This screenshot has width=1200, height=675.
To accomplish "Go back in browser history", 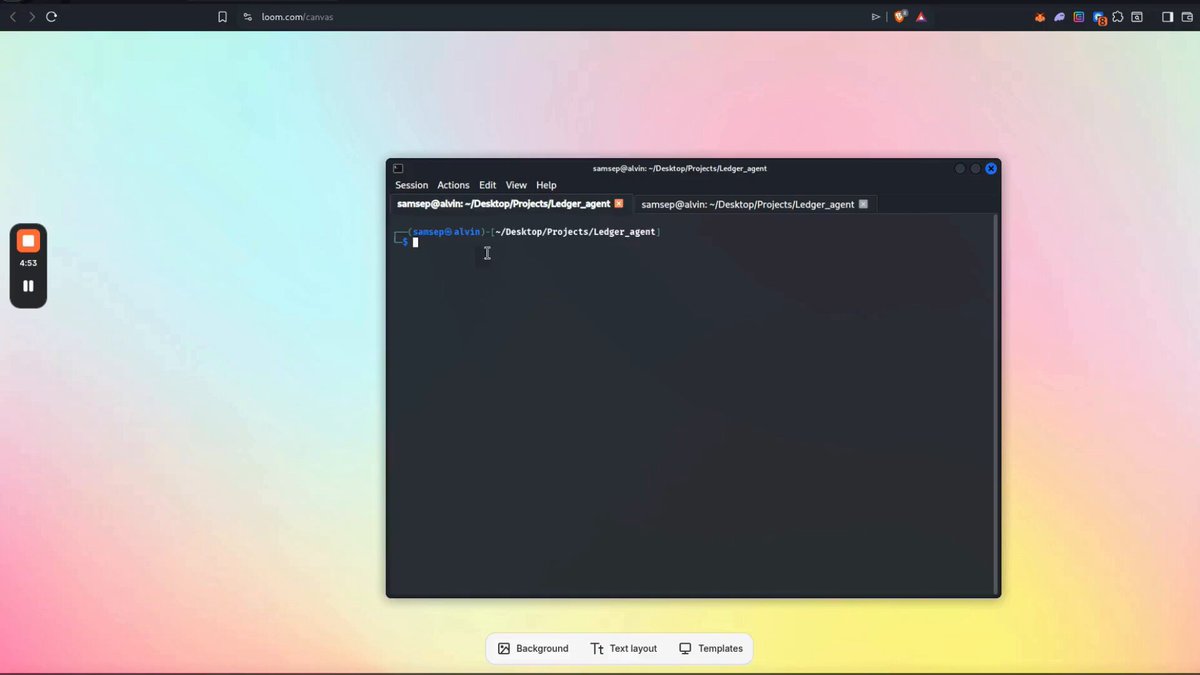I will point(13,17).
